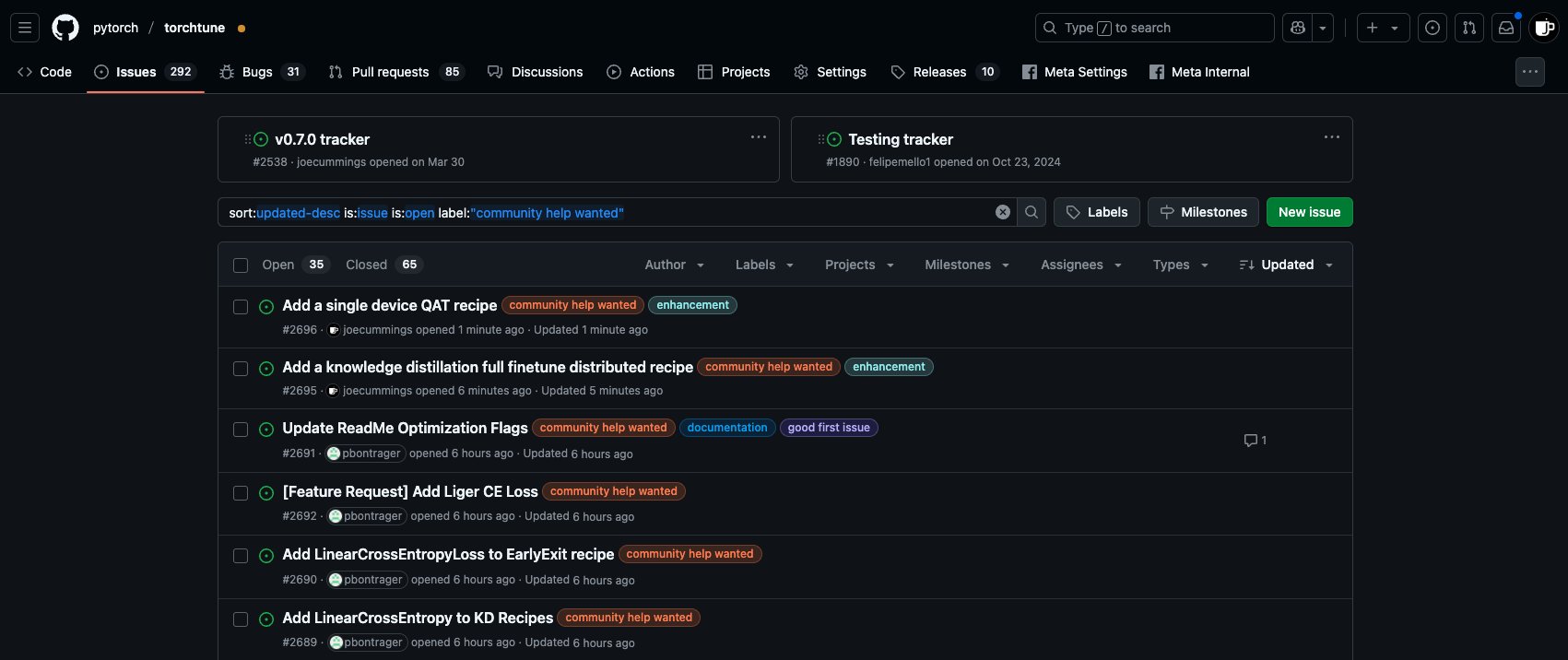Open comments on Update ReadMe issue
This screenshot has height=660, width=1568.
pos(1255,441)
